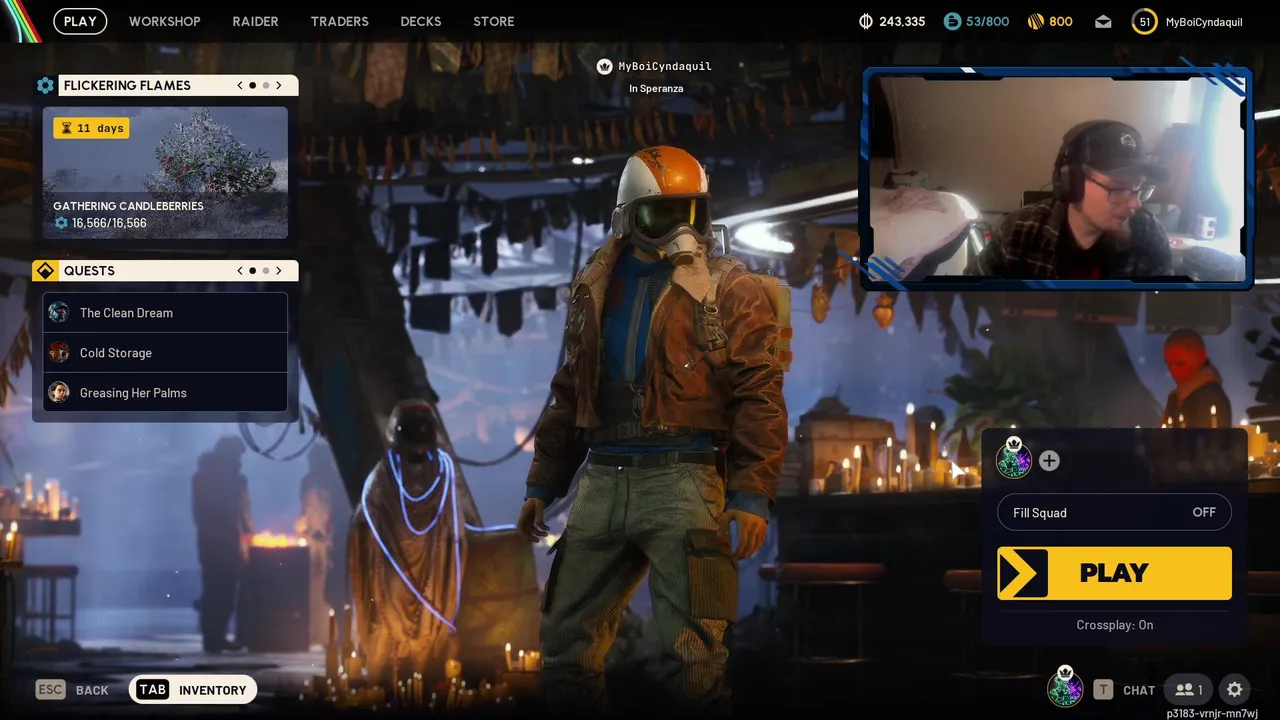Click the 53/800 token balance
1280x720 pixels.
(988, 21)
